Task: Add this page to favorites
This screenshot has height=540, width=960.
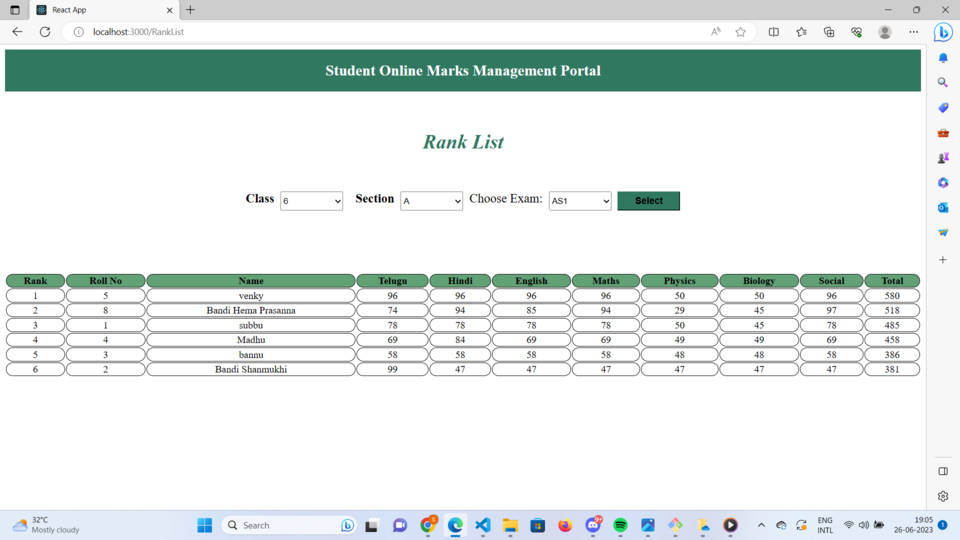Action: [x=740, y=32]
